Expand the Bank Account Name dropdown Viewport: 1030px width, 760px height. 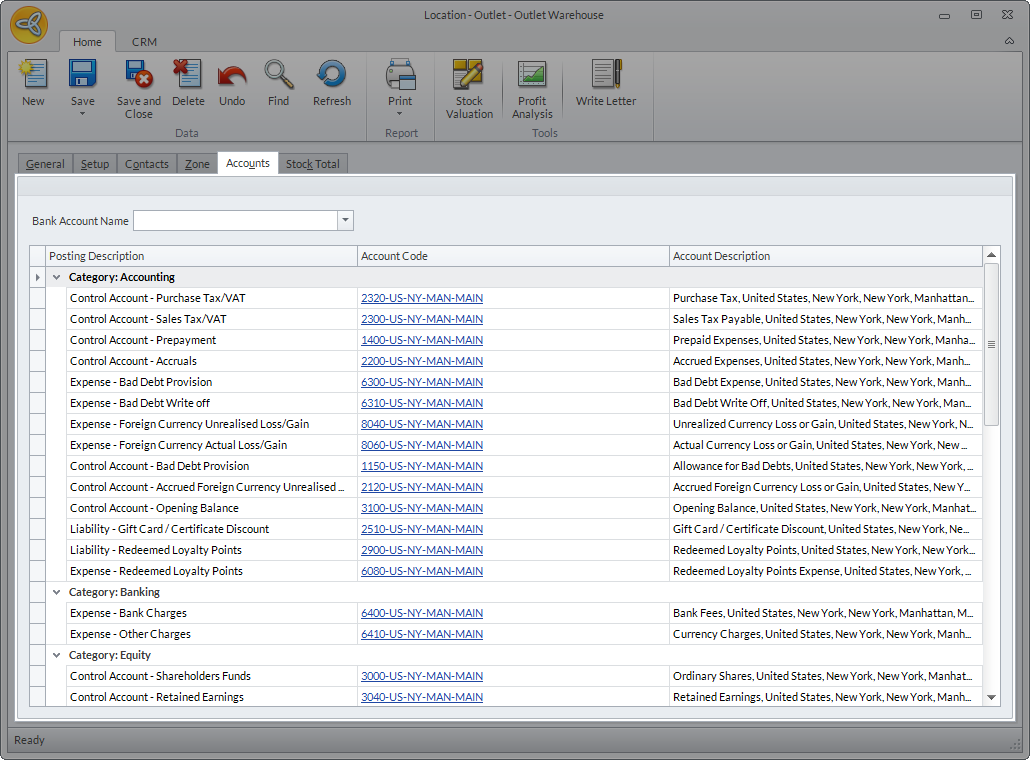pyautogui.click(x=345, y=221)
